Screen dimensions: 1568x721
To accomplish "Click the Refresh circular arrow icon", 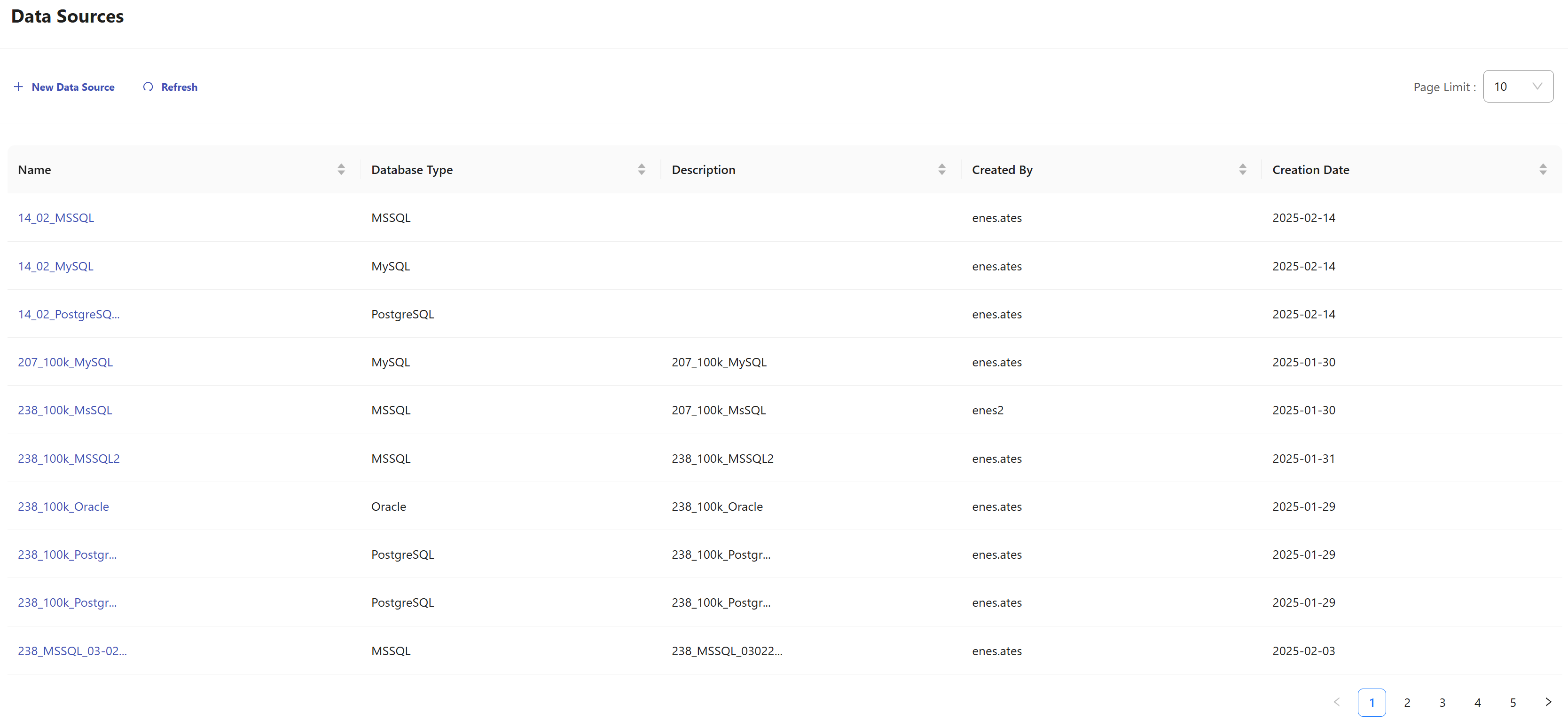I will click(148, 87).
